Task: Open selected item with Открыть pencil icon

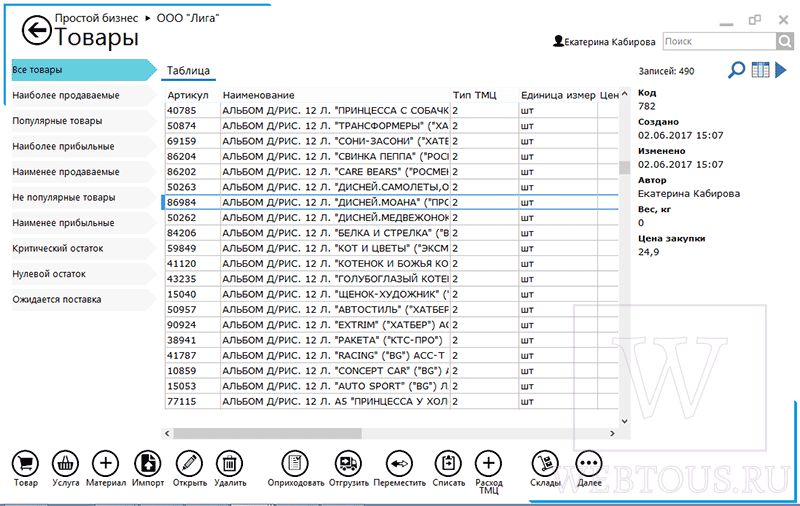Action: click(x=189, y=464)
